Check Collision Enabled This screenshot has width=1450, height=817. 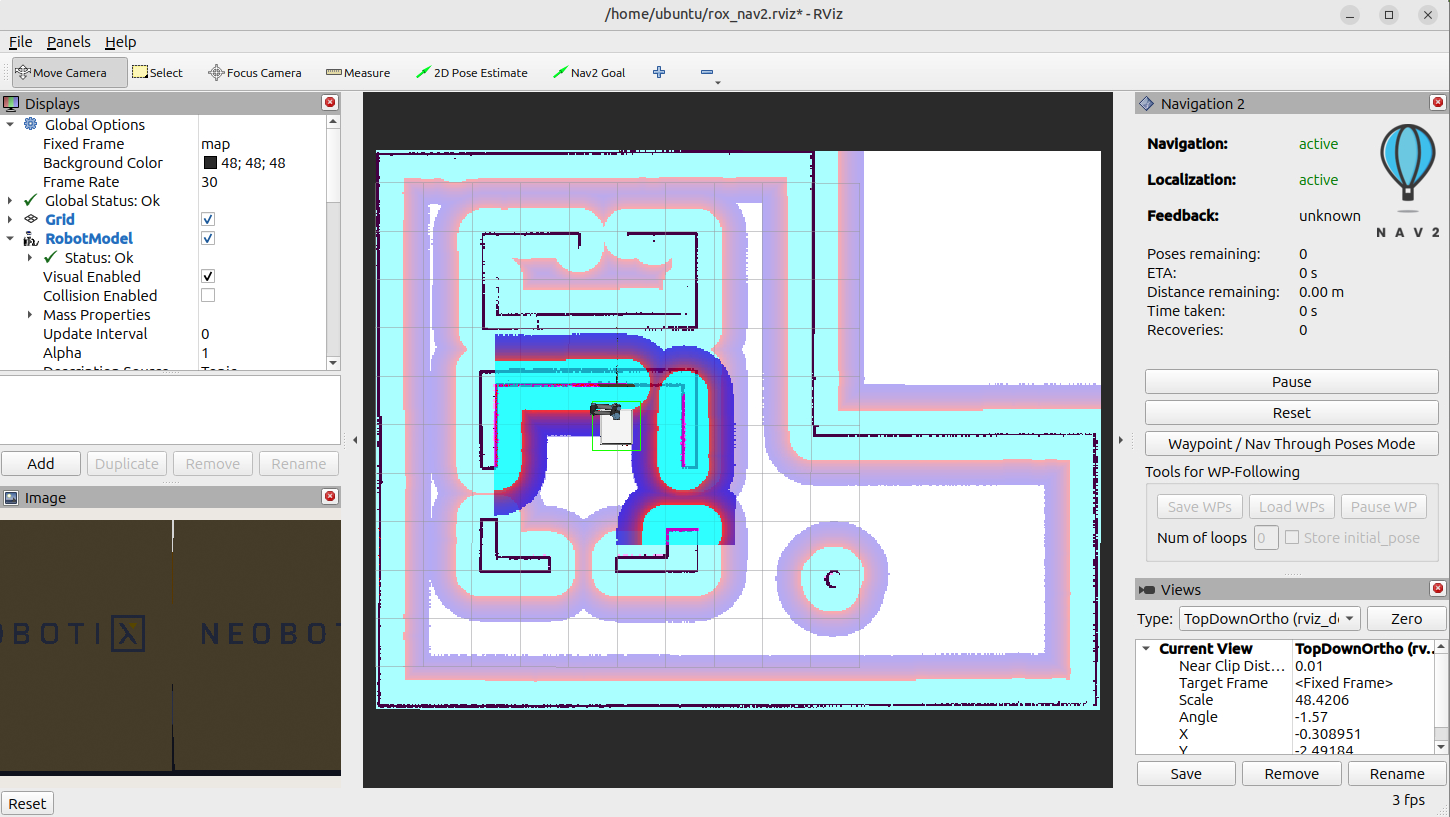[208, 295]
